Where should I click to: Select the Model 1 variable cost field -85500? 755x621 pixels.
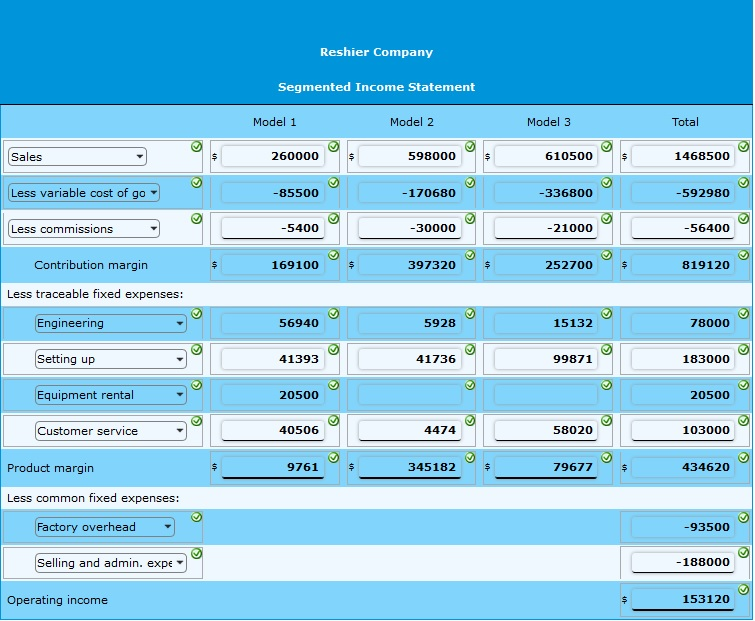273,193
